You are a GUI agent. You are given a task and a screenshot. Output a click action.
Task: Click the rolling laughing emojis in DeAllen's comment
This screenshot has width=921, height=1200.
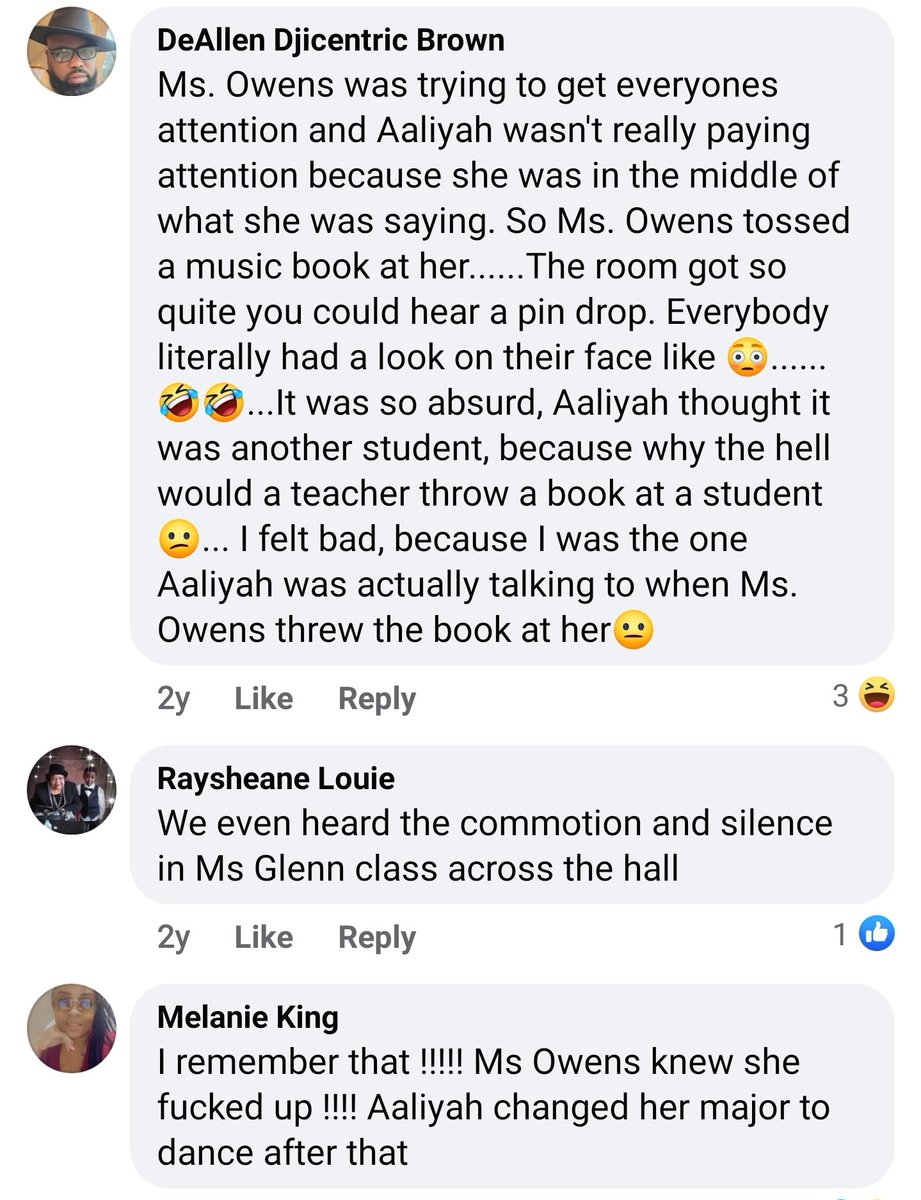tap(199, 405)
